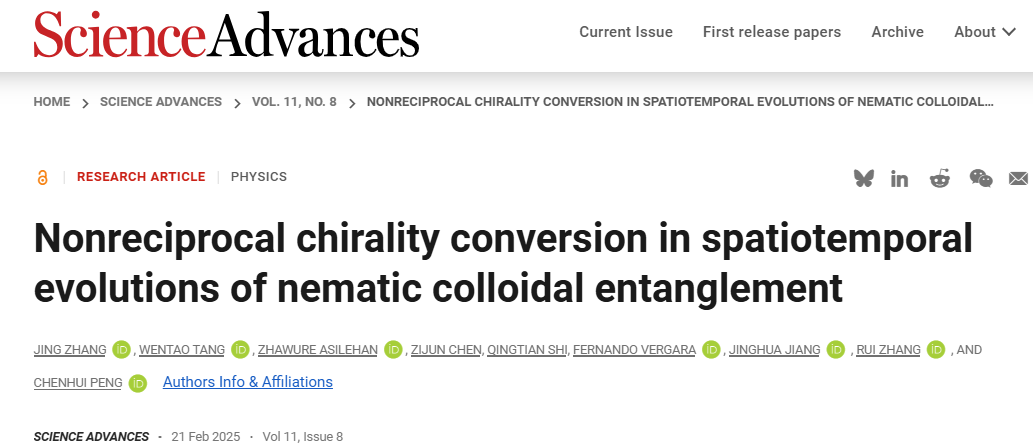Viewport: 1033px width, 448px height.
Task: Select SCIENCE ADVANCES breadcrumb link
Action: [x=161, y=102]
